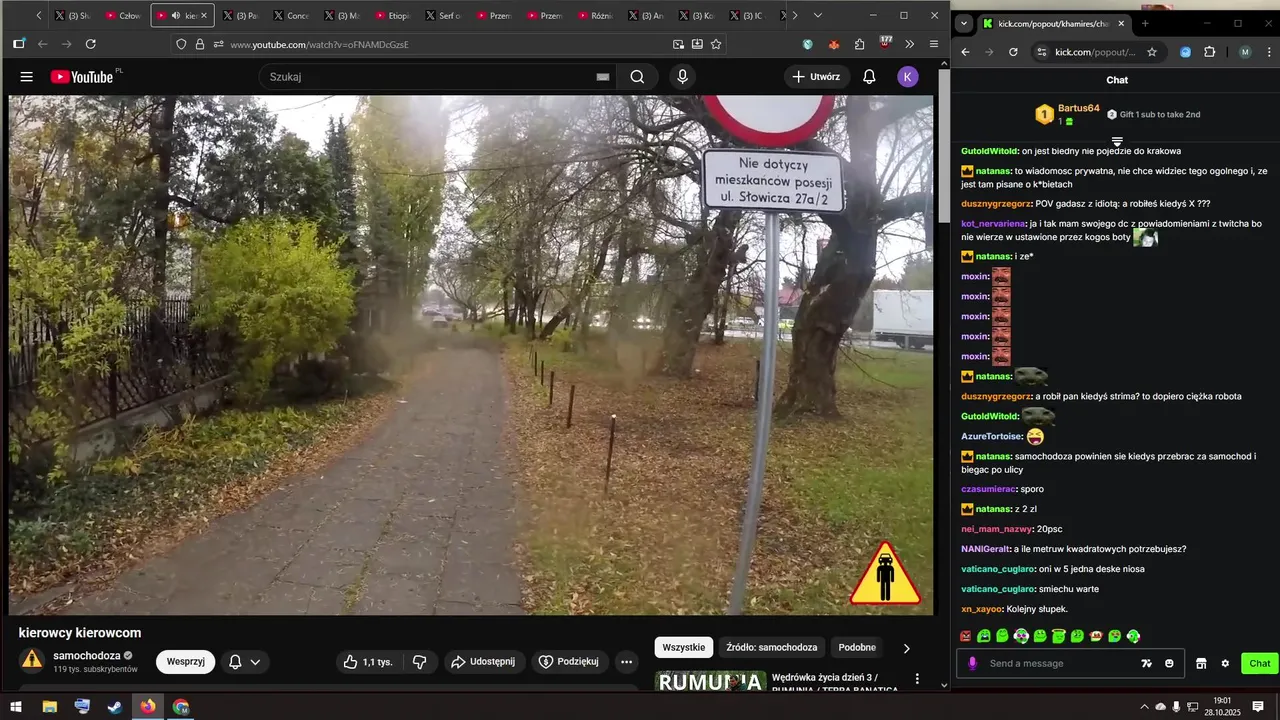The height and width of the screenshot is (720, 1280).
Task: Open the Kick emote picker smiley
Action: point(1169,663)
